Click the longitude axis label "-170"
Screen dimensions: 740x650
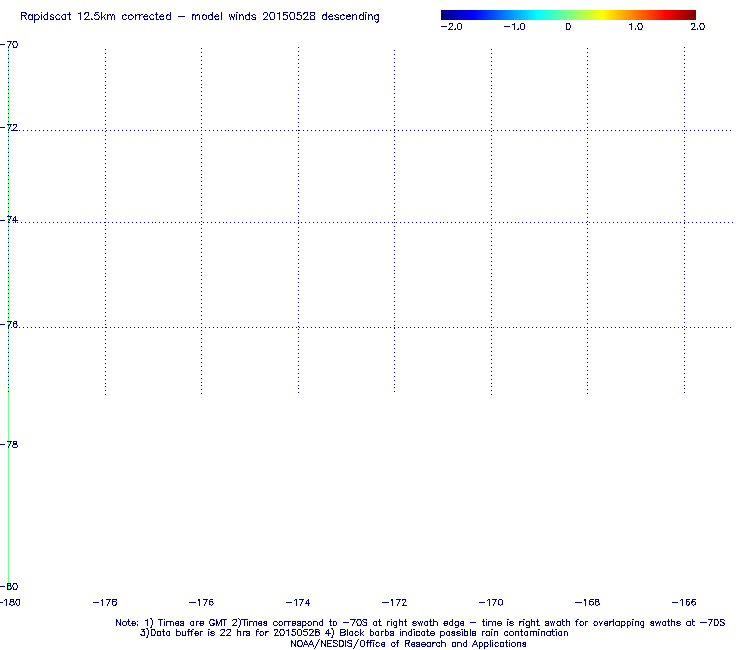point(491,603)
